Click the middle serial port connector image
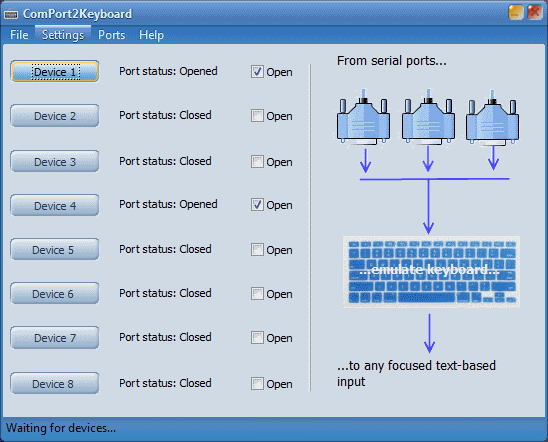The height and width of the screenshot is (442, 548). pyautogui.click(x=428, y=117)
